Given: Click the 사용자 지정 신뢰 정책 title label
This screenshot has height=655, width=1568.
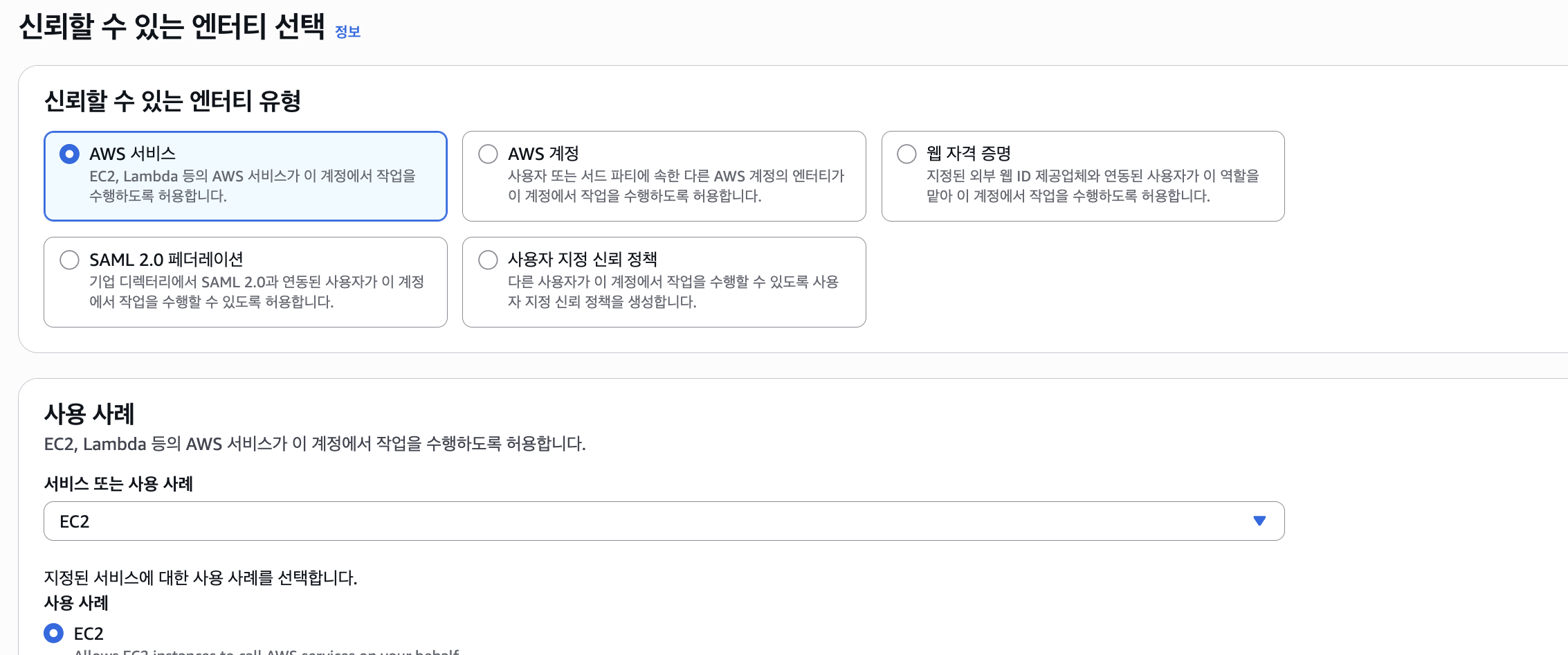Looking at the screenshot, I should point(583,259).
